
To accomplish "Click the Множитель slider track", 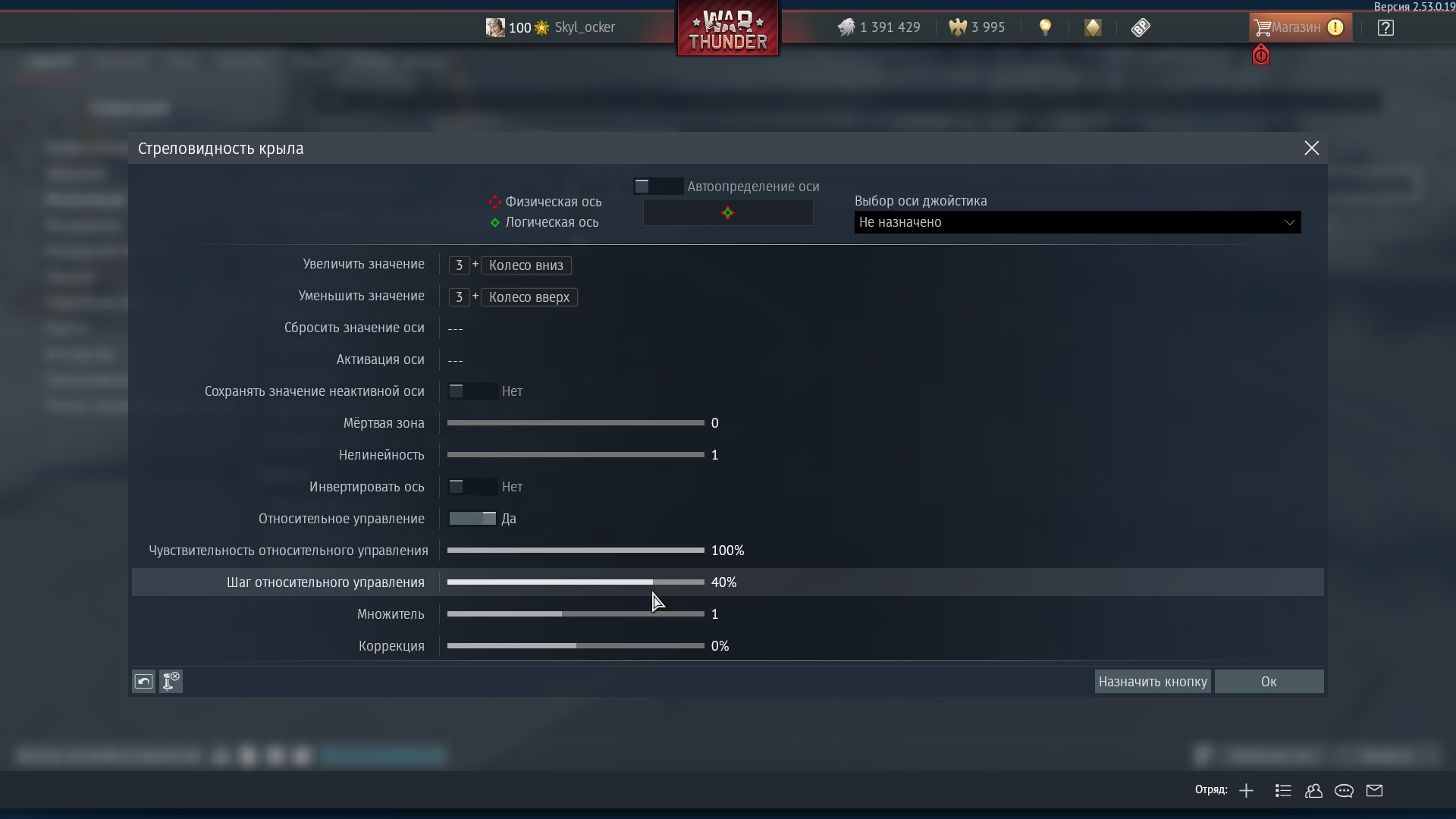I will tap(576, 614).
